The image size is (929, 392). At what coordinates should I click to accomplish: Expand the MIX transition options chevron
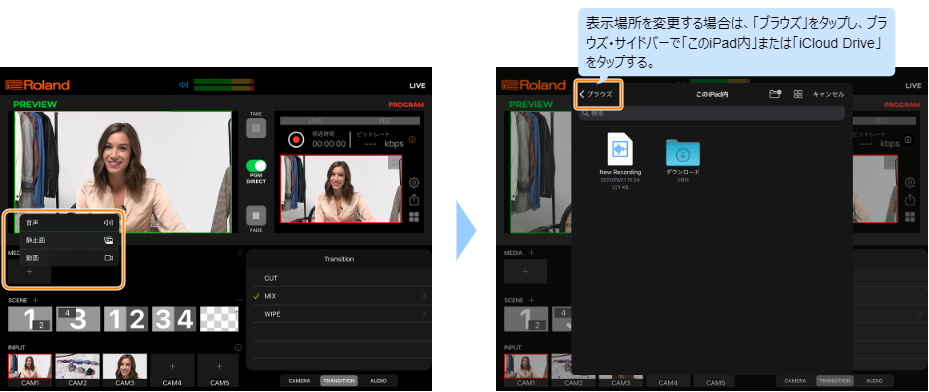click(424, 296)
